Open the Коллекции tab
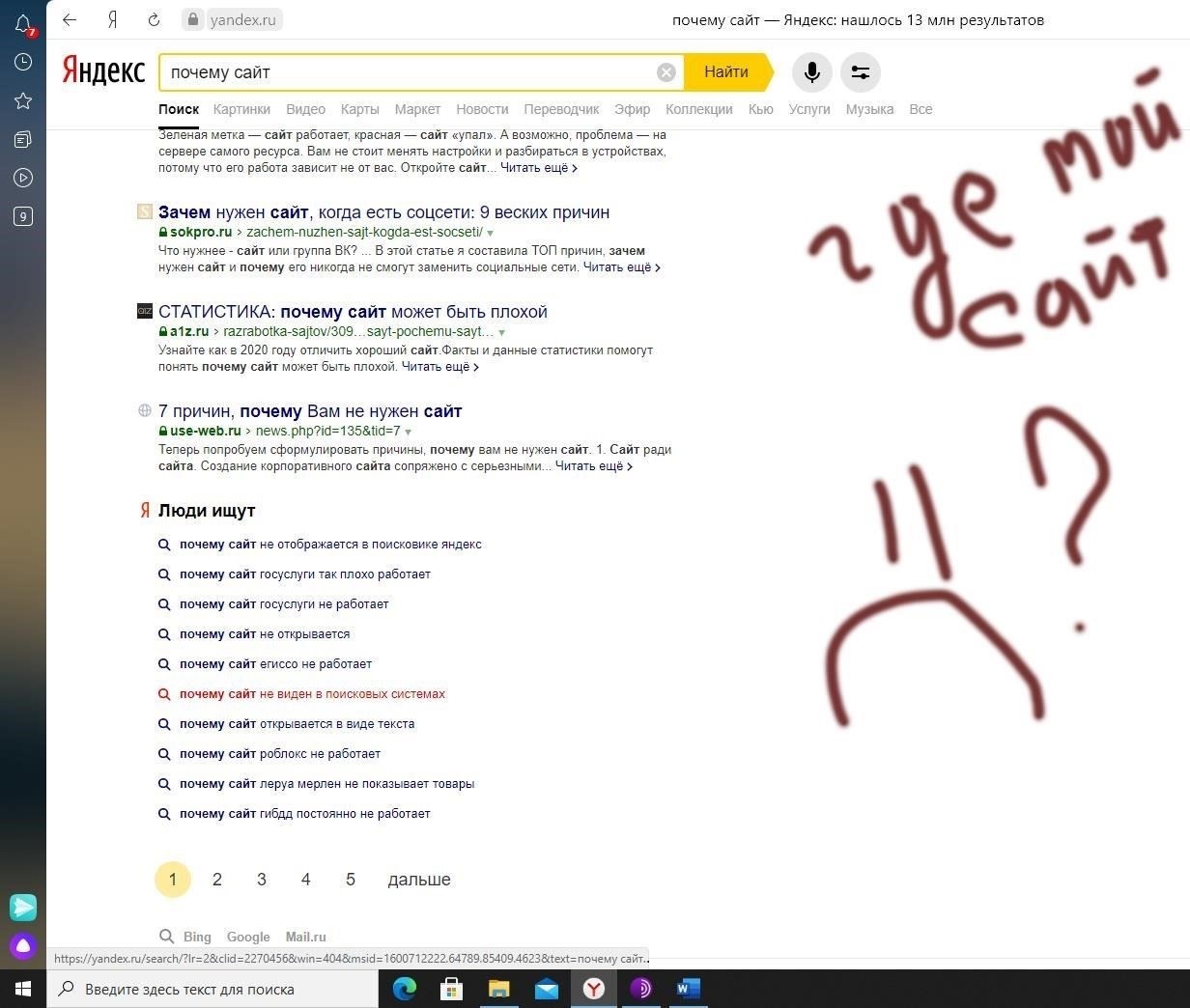Screen dimensions: 1190x1008 click(699, 109)
